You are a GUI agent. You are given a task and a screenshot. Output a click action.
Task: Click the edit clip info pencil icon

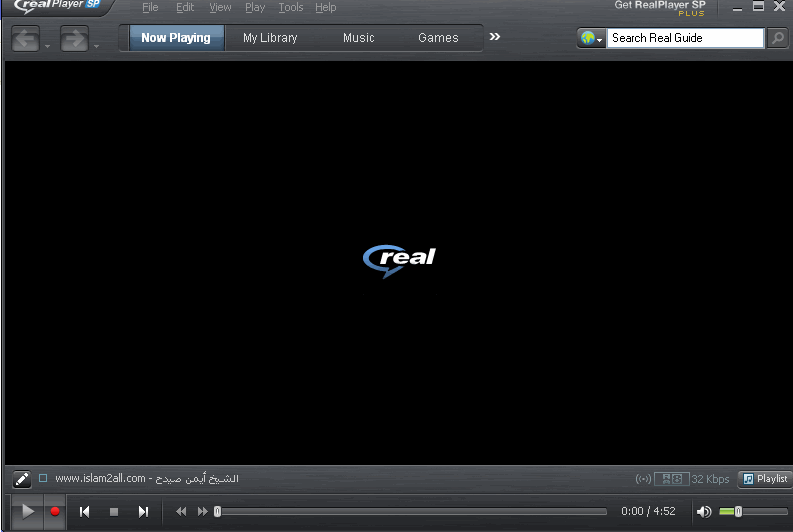tap(22, 479)
